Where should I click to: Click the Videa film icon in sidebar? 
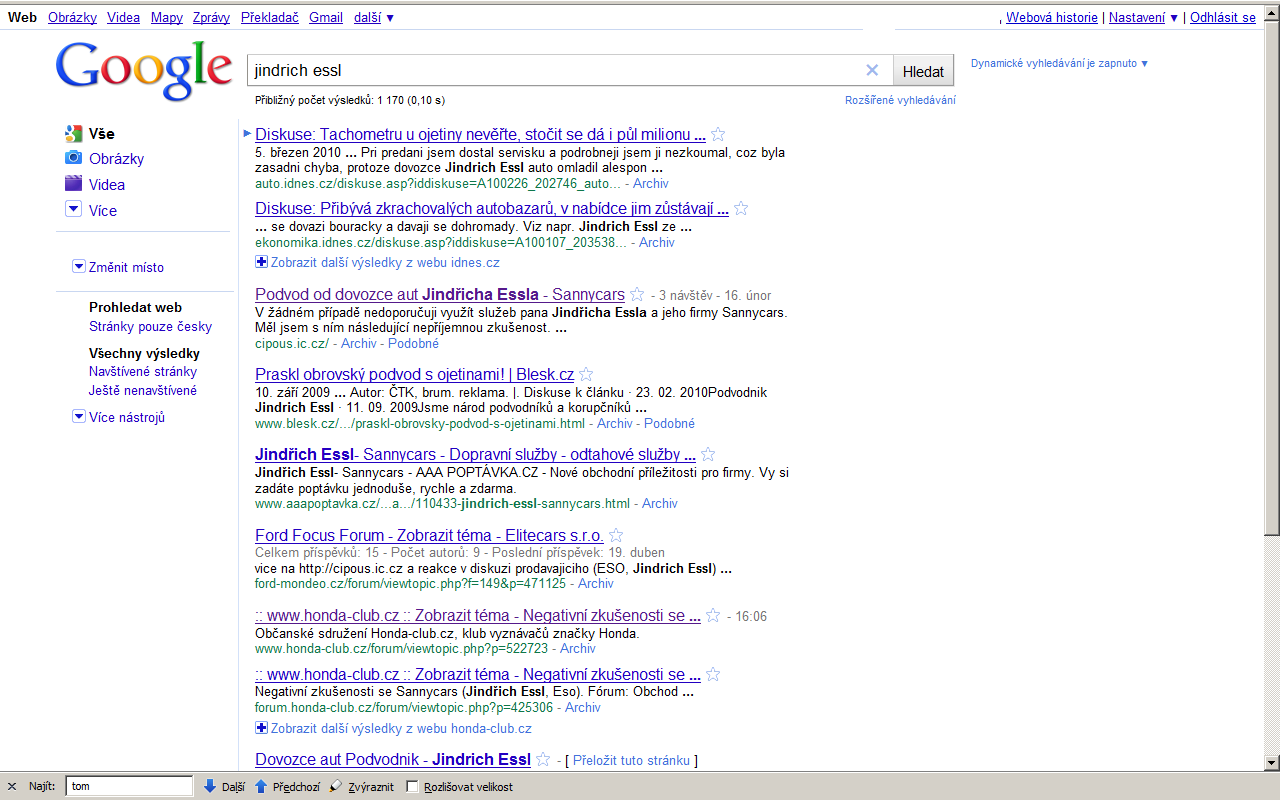pyautogui.click(x=73, y=184)
